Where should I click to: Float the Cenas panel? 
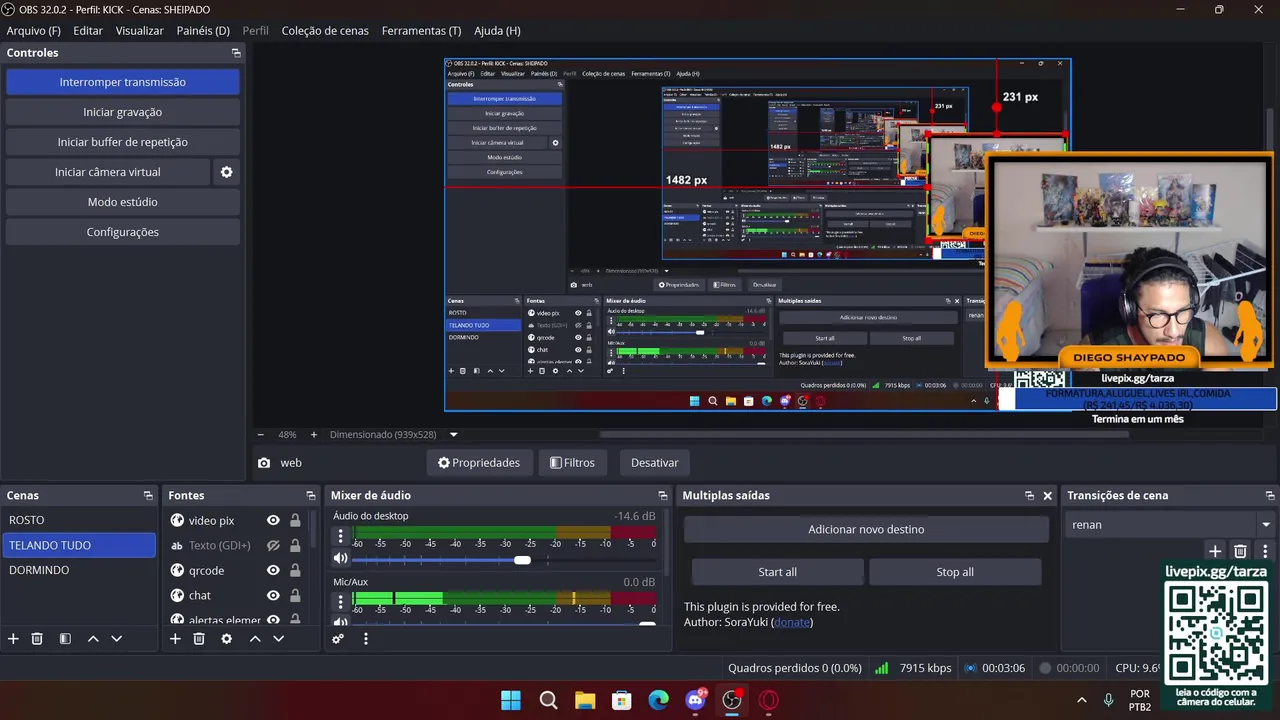148,496
